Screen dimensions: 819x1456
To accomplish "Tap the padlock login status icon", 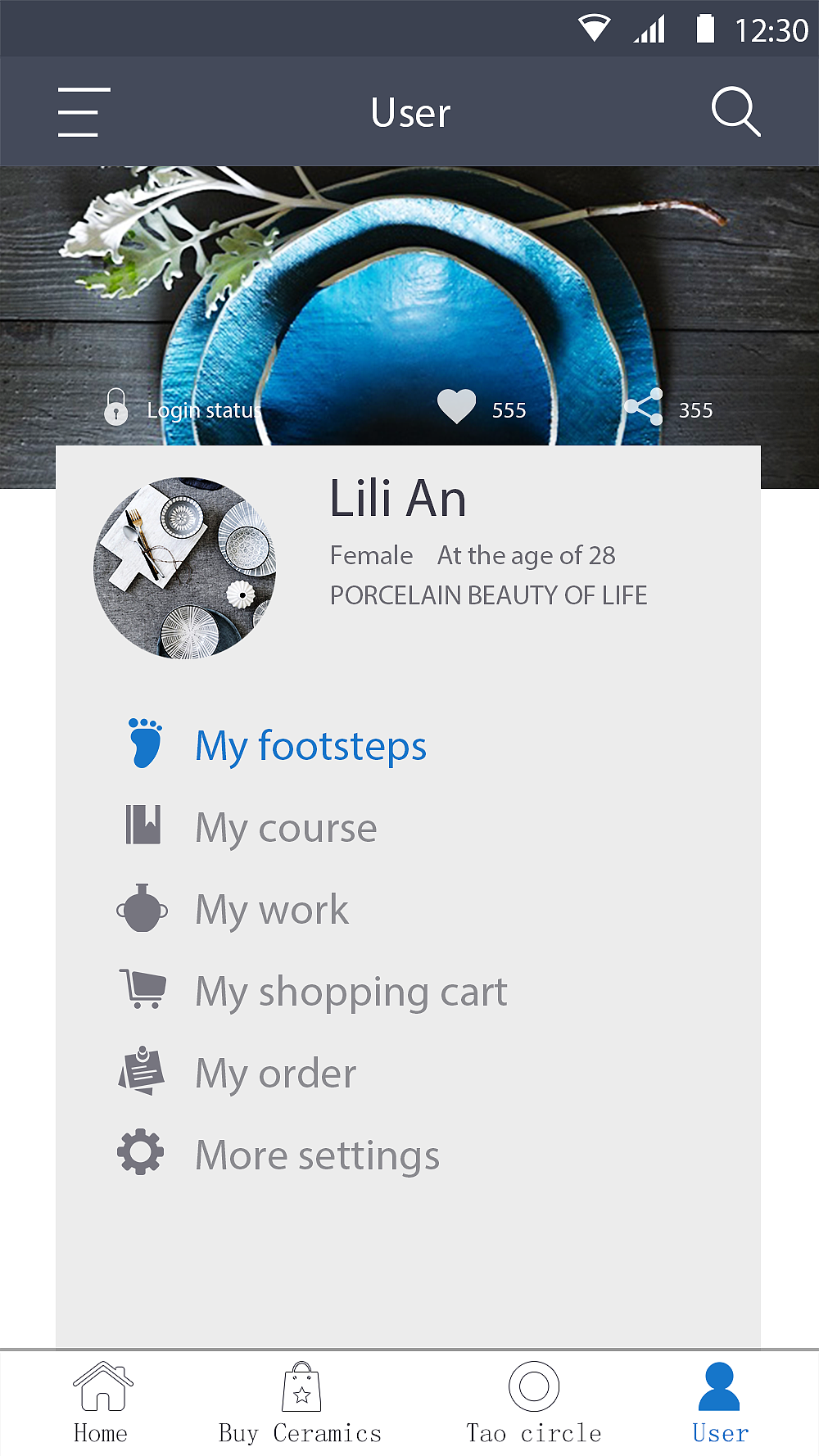I will (116, 407).
